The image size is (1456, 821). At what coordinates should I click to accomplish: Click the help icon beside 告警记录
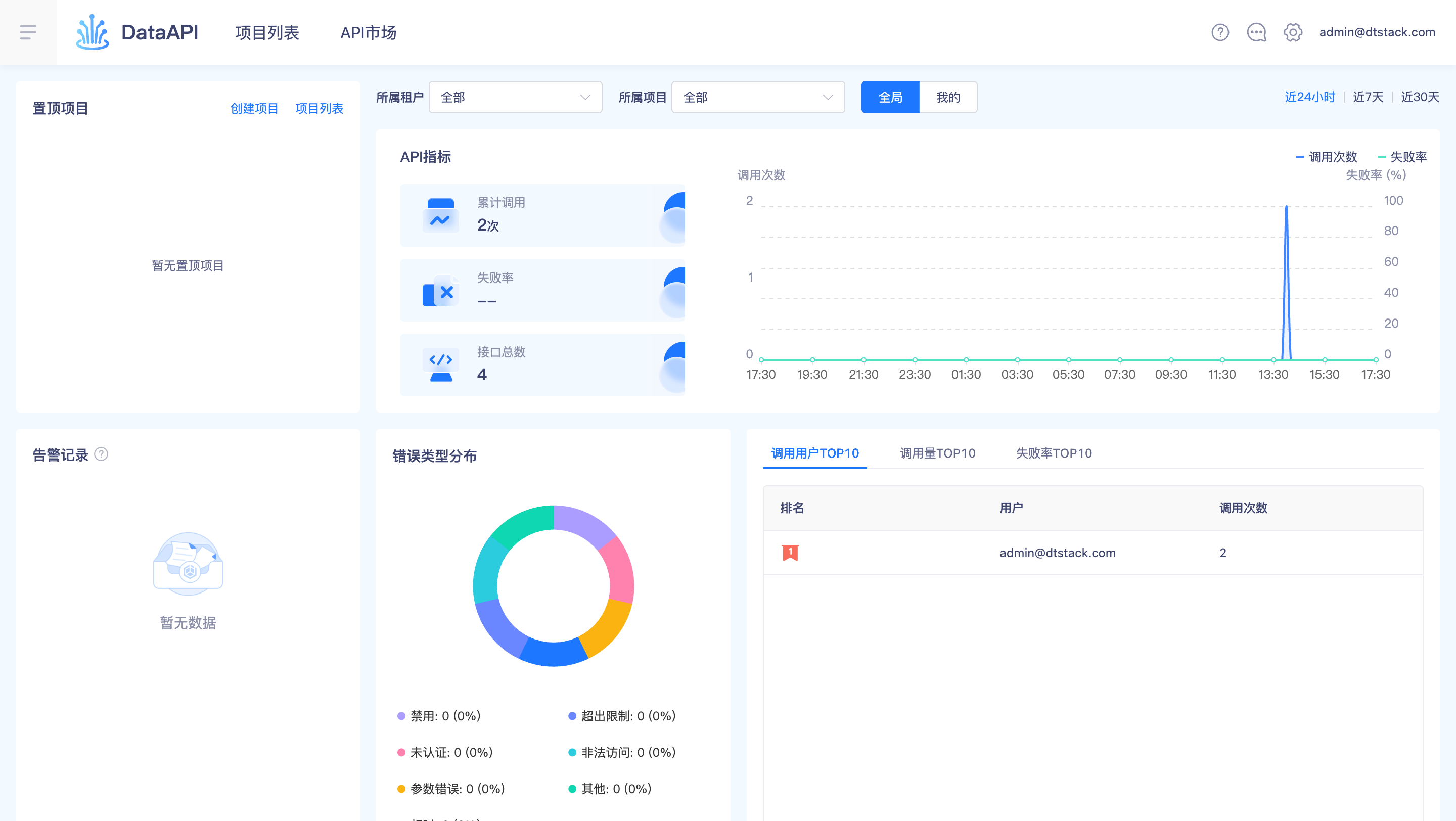(102, 454)
